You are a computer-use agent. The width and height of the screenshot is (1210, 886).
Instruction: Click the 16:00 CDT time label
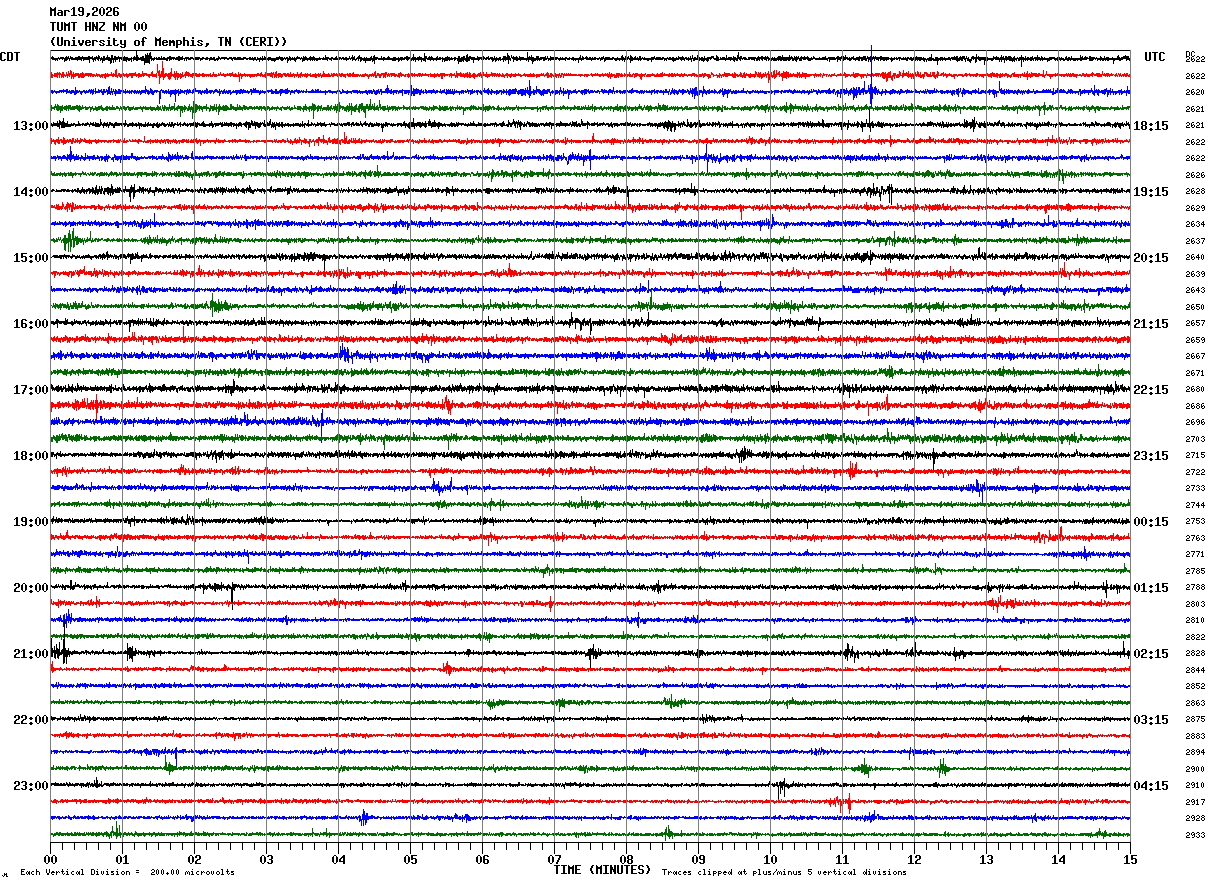click(x=31, y=324)
